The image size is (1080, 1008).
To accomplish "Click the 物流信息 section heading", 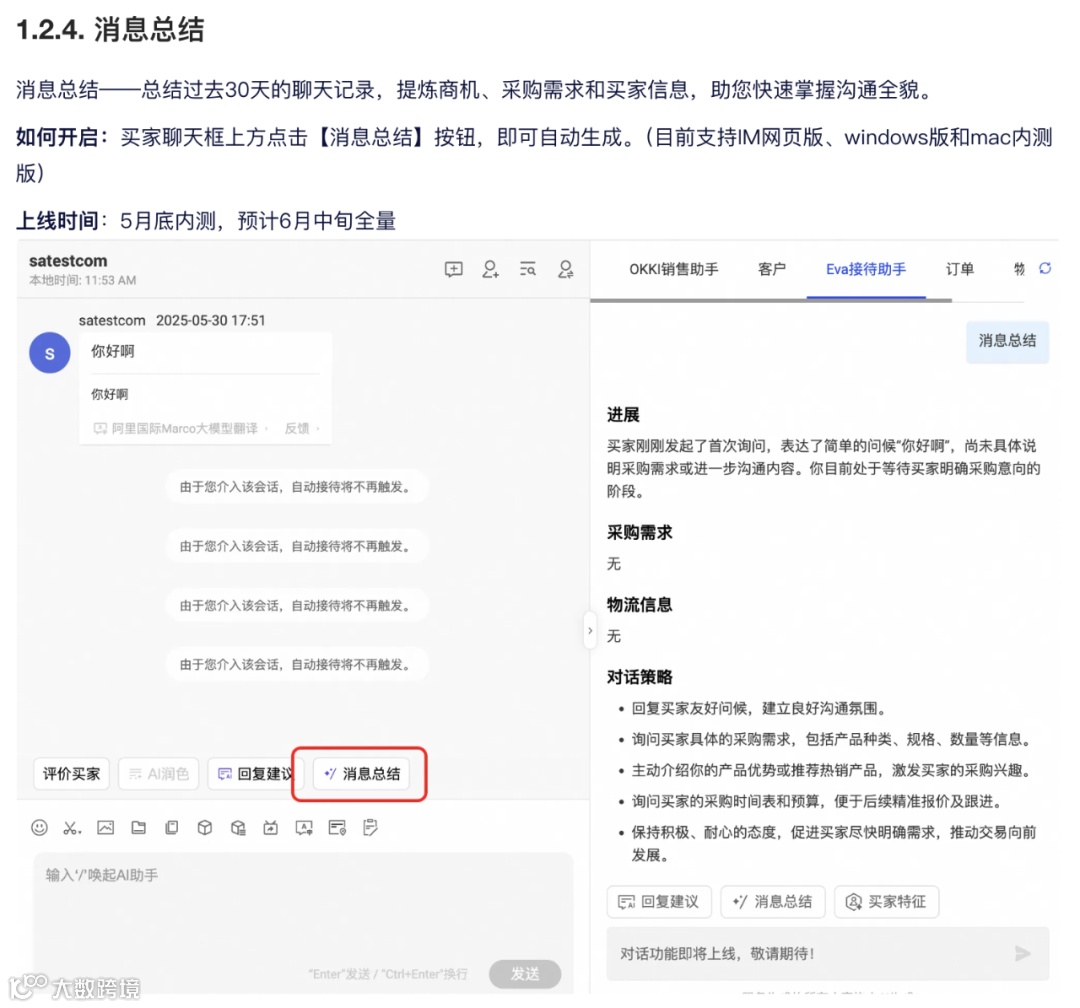I will [640, 605].
